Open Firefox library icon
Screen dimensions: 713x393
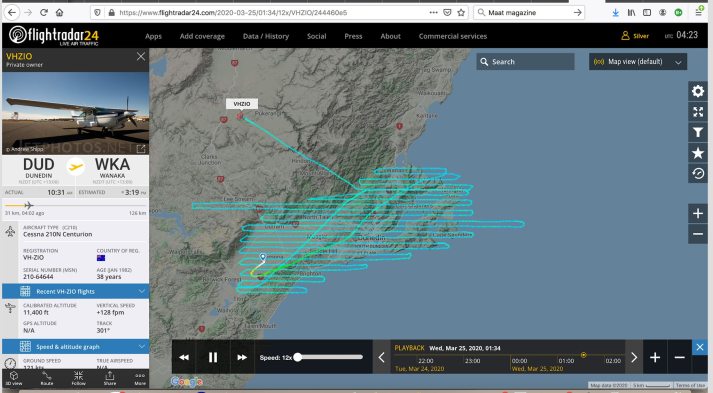pos(631,13)
